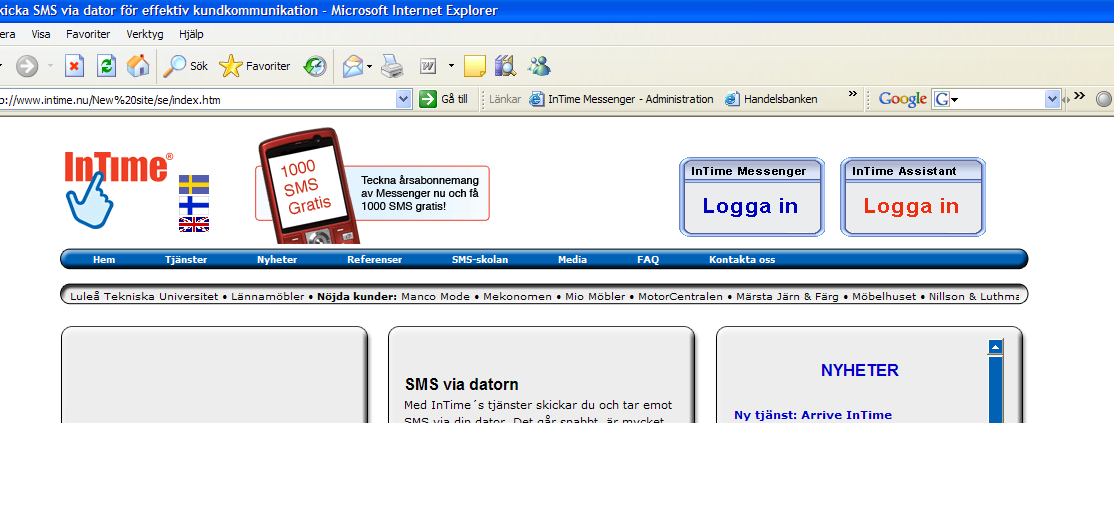Select the Swedish flag language

(194, 185)
